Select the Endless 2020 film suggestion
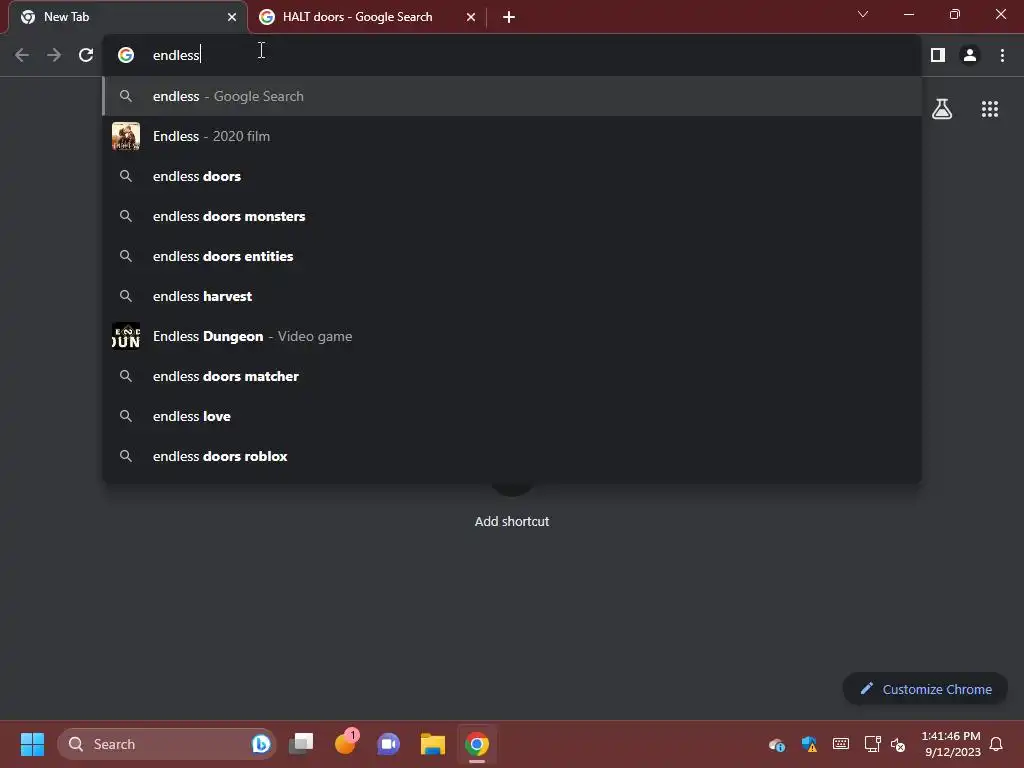1024x768 pixels. (512, 136)
